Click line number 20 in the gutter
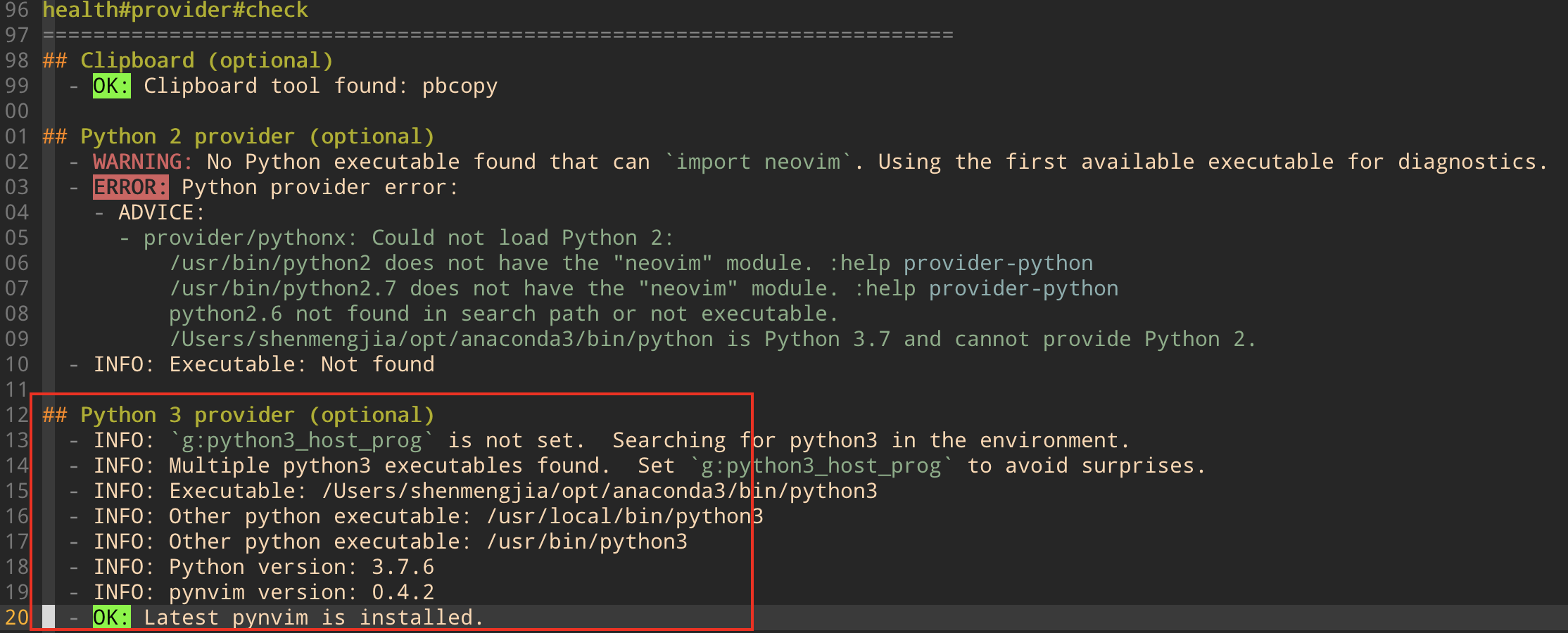 (x=17, y=617)
